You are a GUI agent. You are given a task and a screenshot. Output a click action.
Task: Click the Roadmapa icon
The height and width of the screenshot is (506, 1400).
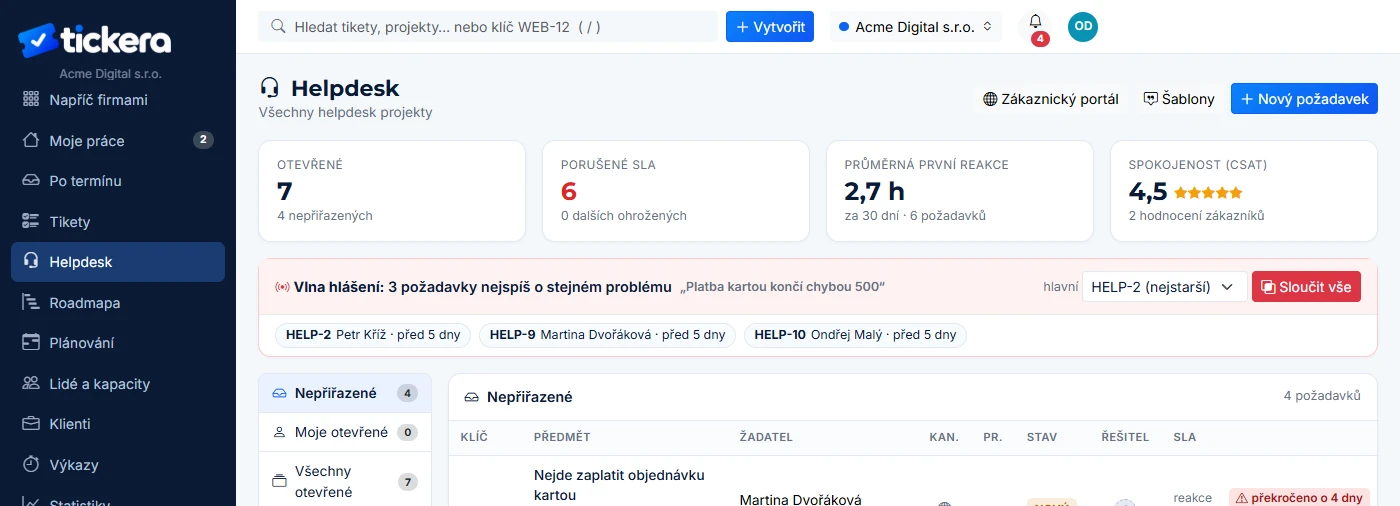click(31, 302)
